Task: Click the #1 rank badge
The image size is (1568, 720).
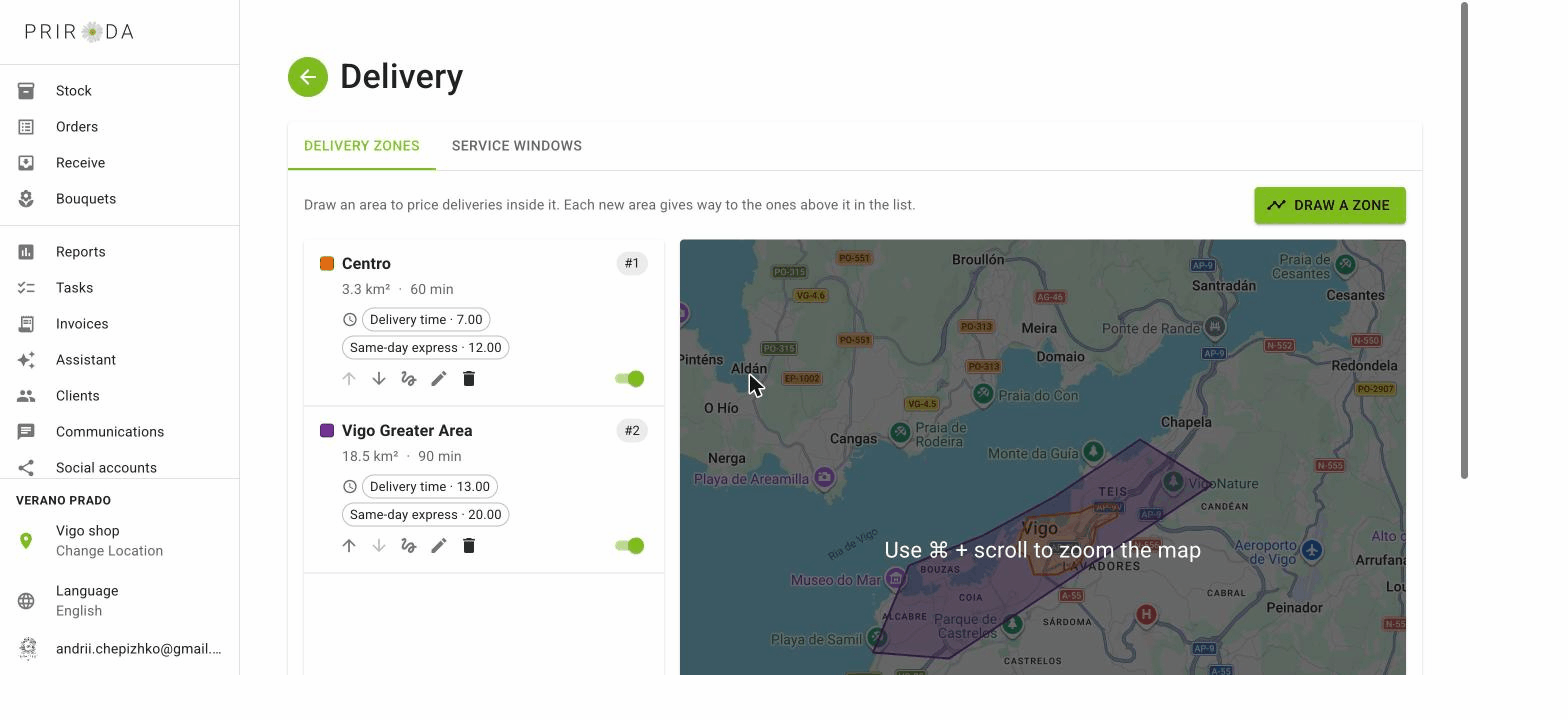Action: 632,264
